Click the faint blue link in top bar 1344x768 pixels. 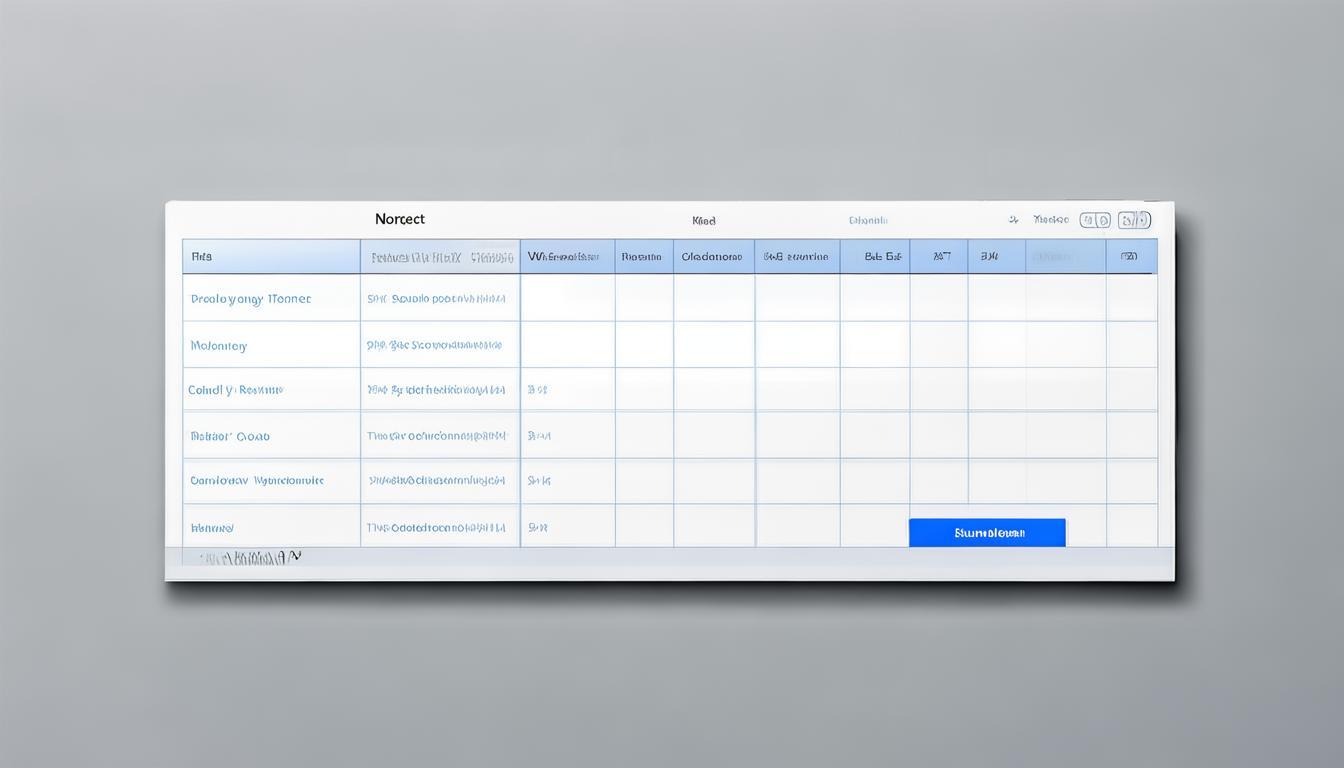coord(868,220)
